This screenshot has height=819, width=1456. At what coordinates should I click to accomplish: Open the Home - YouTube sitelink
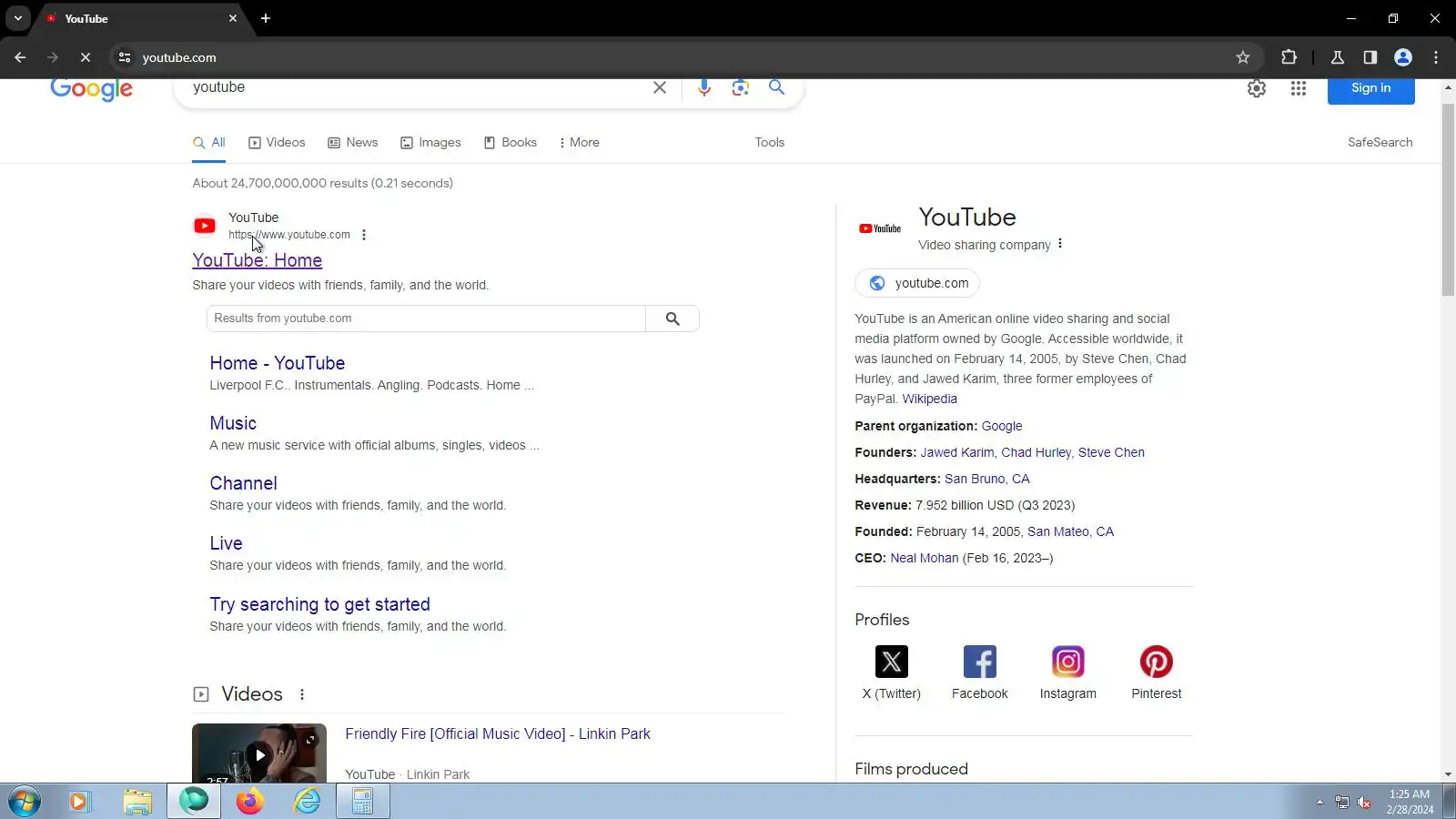pos(278,363)
